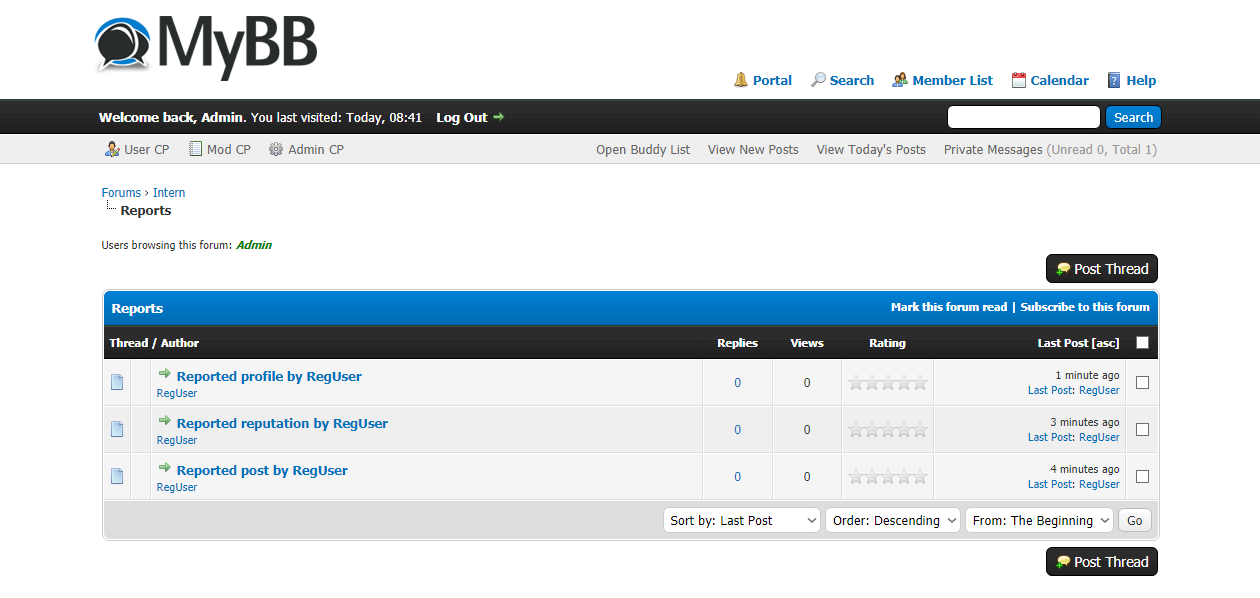
Task: Open Member List page
Action: point(953,80)
